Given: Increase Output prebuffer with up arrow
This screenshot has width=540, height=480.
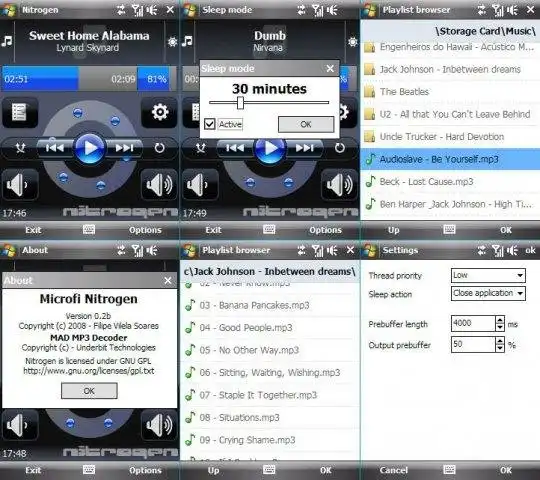Looking at the screenshot, I should coord(500,341).
